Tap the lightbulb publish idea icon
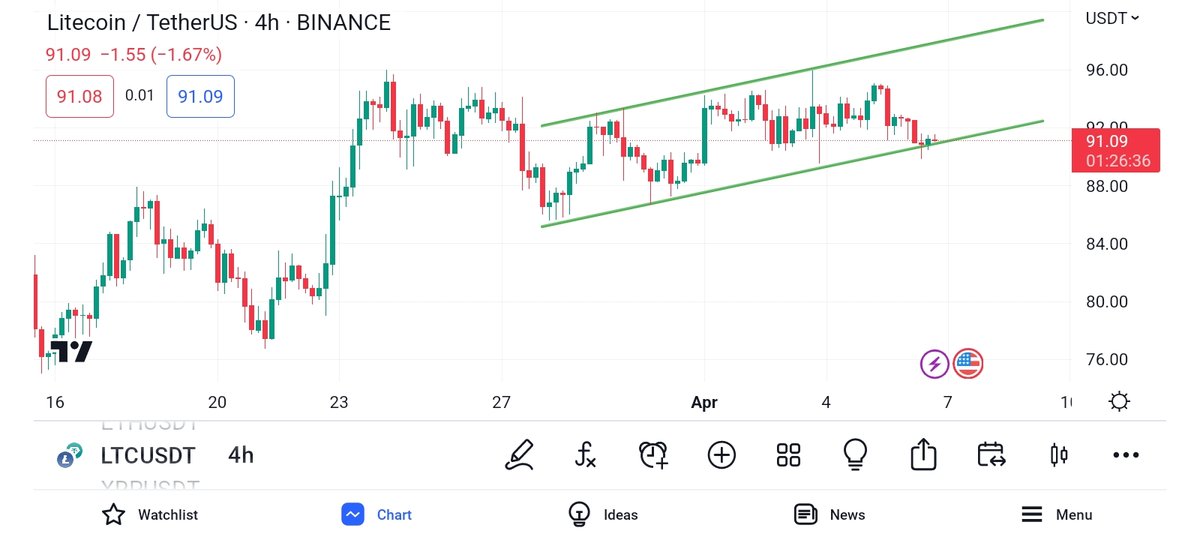 [x=855, y=455]
